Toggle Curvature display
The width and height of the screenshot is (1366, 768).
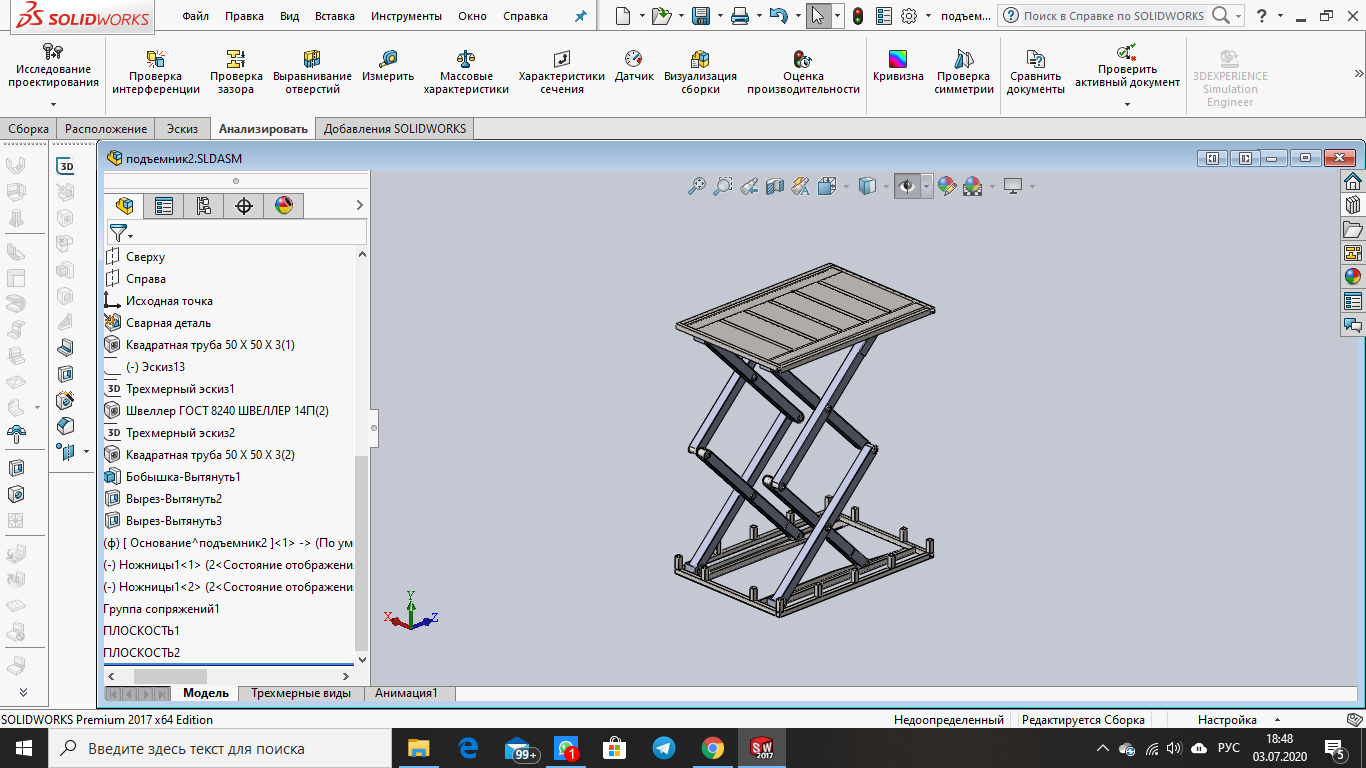coord(898,66)
